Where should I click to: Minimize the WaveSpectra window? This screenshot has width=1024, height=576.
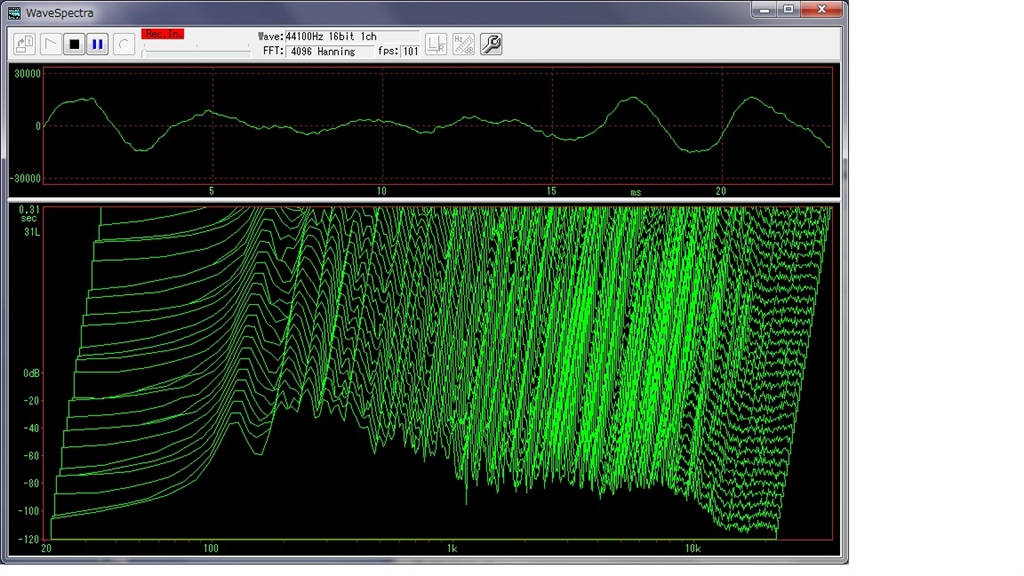tap(766, 9)
